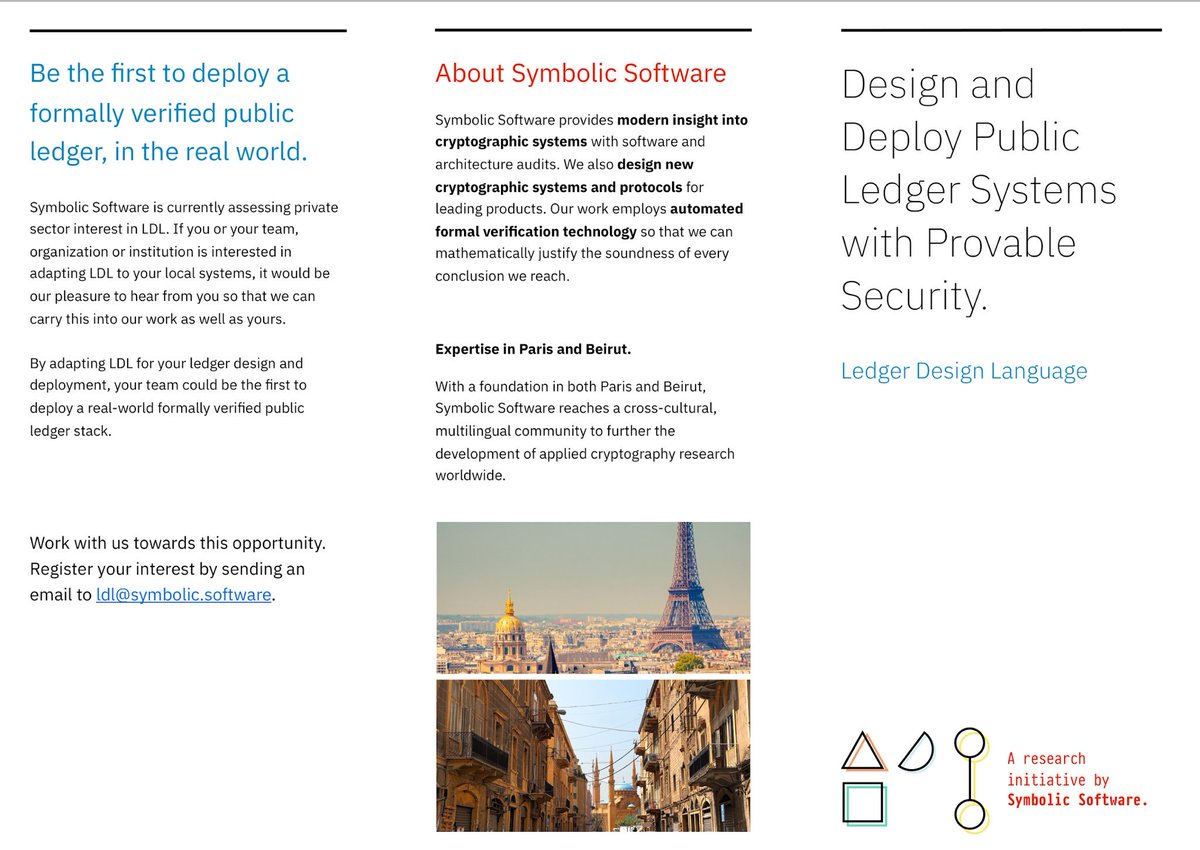The width and height of the screenshot is (1200, 850).
Task: Click the triangle shape logo icon
Action: coord(864,751)
